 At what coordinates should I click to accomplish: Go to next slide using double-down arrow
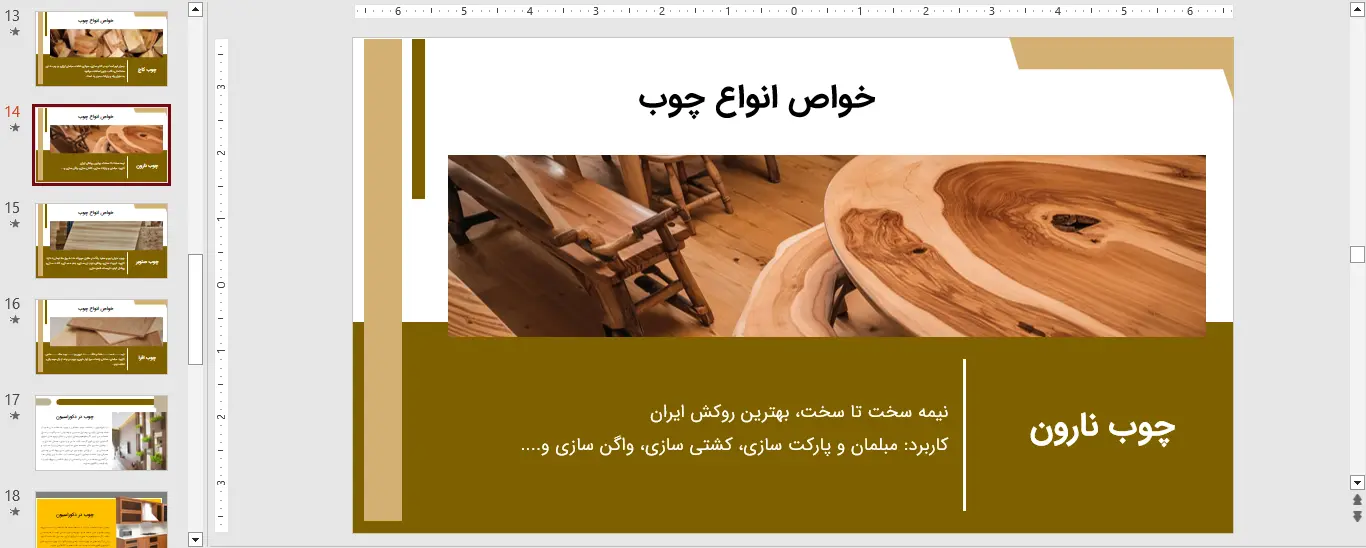(x=1357, y=516)
